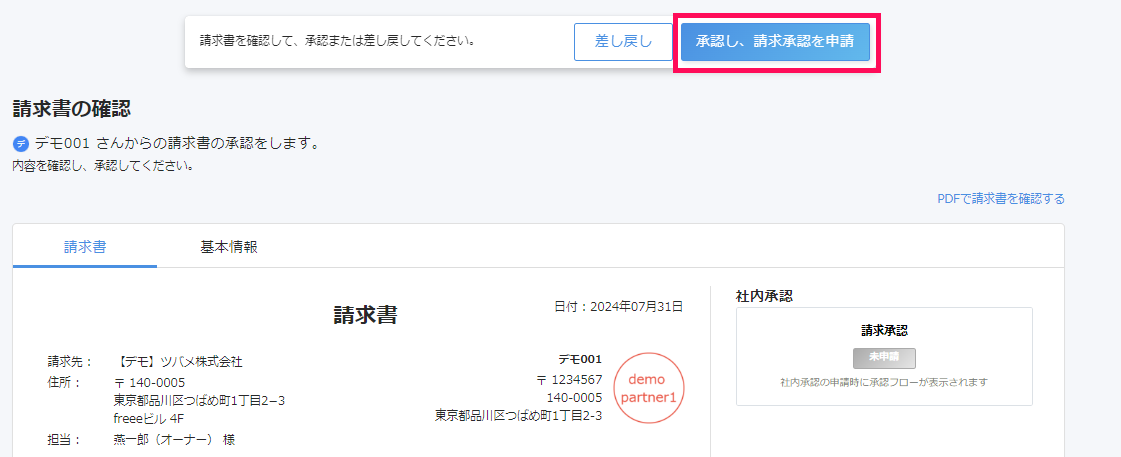1121x457 pixels.
Task: Open PDFで請求書を確認する link
Action: pos(1000,199)
